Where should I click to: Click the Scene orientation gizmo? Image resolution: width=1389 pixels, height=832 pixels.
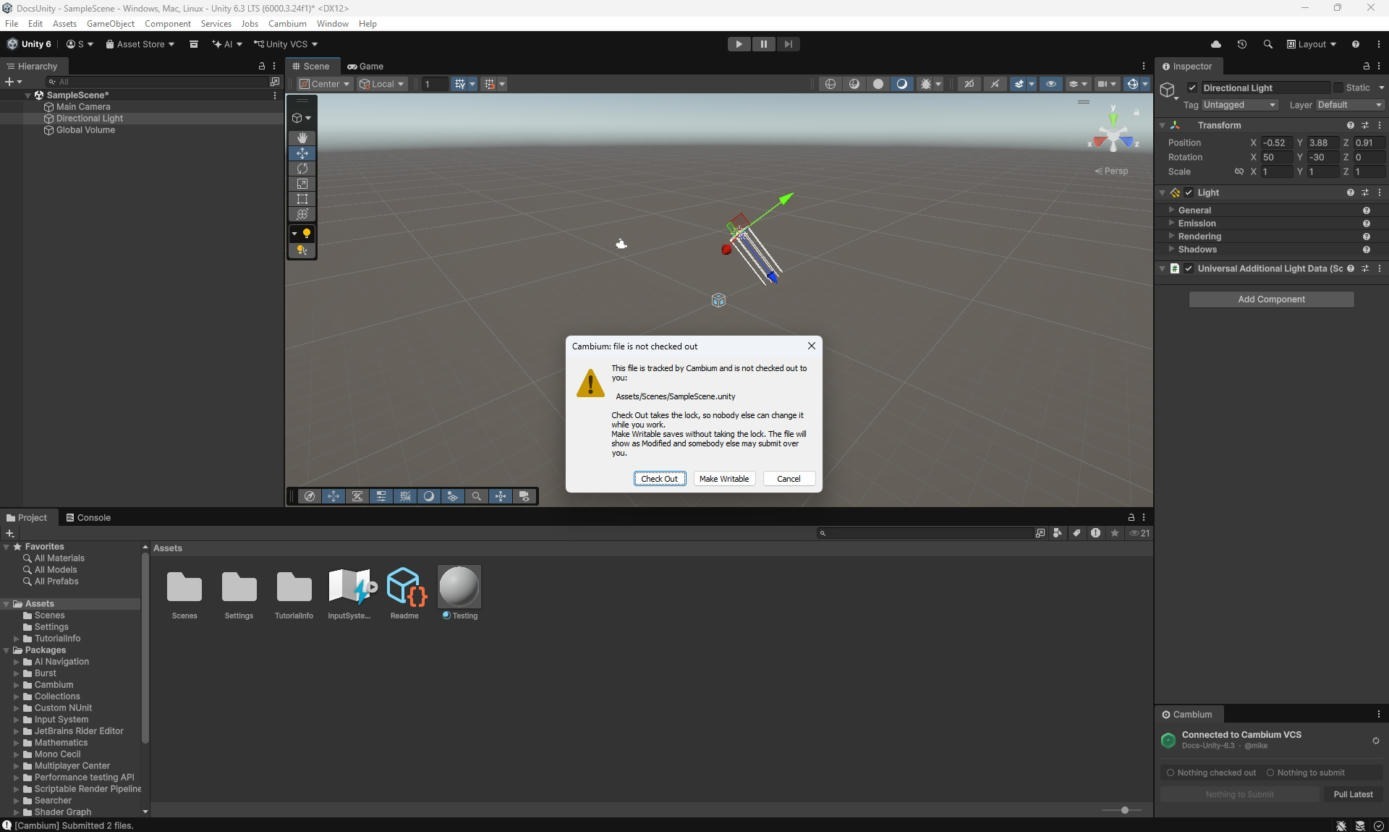point(1113,131)
